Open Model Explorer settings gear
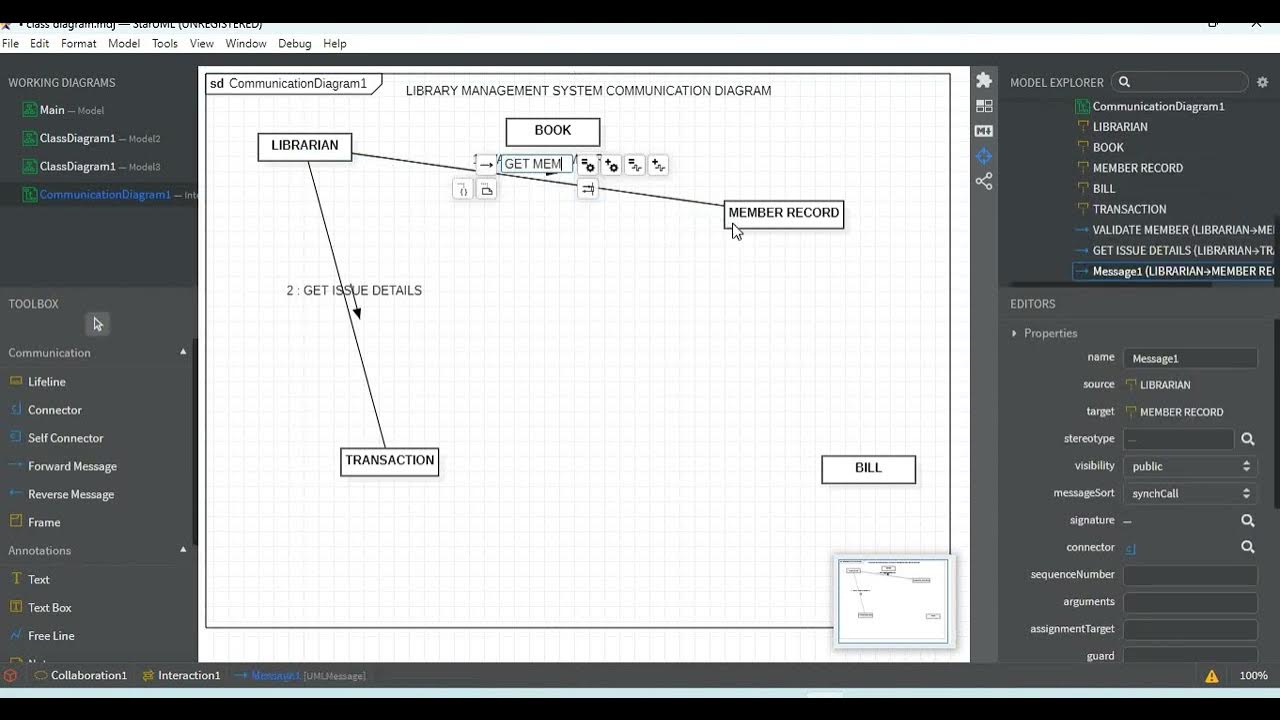Image resolution: width=1280 pixels, height=720 pixels. click(1262, 82)
